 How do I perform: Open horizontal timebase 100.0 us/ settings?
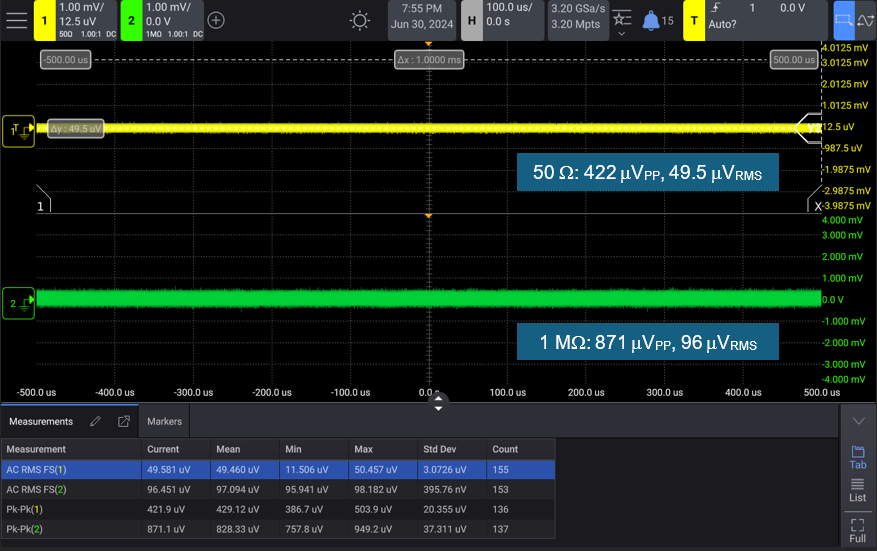click(513, 21)
